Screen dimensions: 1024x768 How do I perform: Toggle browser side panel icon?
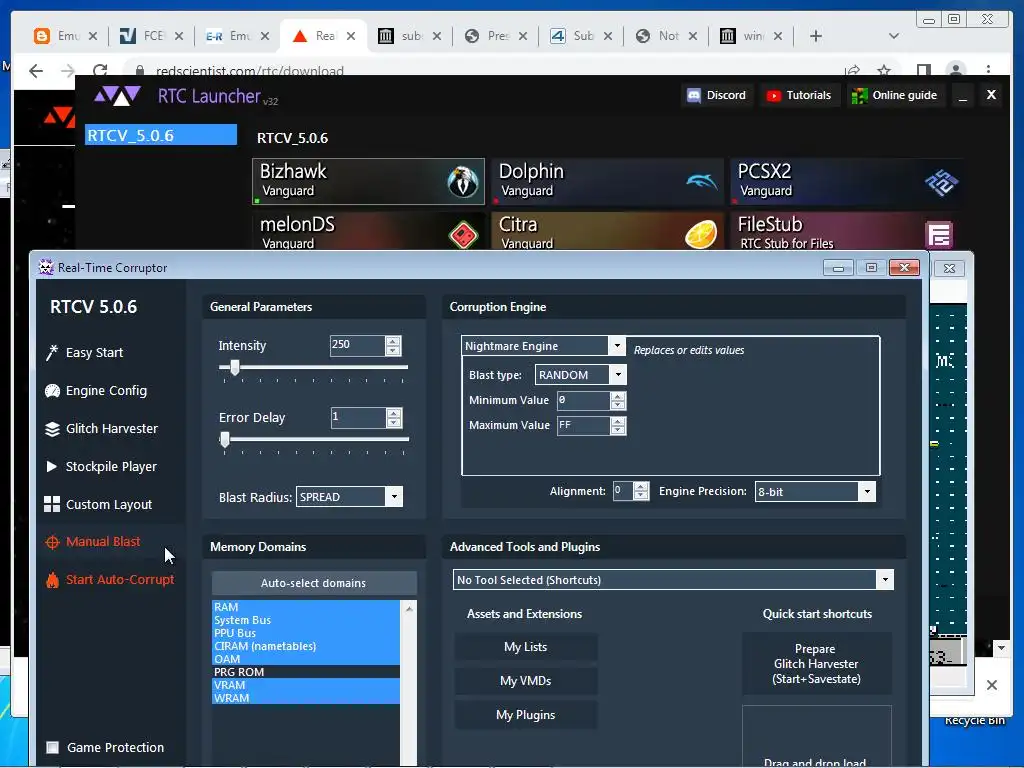tap(923, 71)
